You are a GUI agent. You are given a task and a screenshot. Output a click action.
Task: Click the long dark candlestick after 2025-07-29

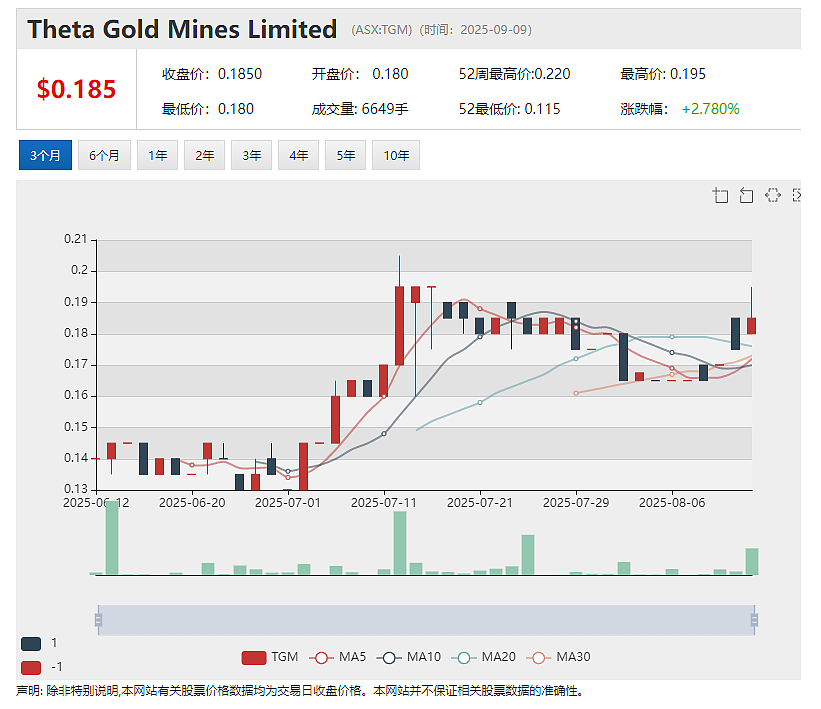623,357
